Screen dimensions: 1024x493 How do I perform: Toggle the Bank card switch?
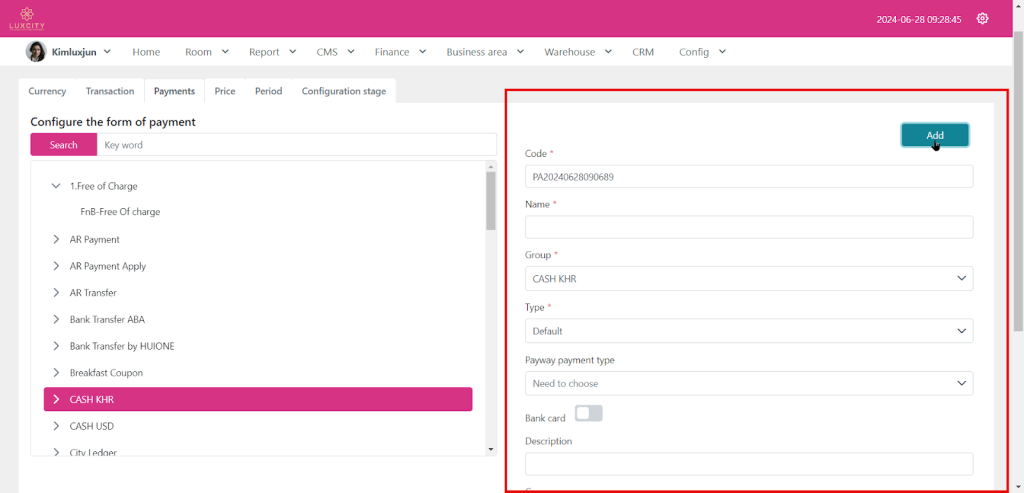[x=588, y=414]
